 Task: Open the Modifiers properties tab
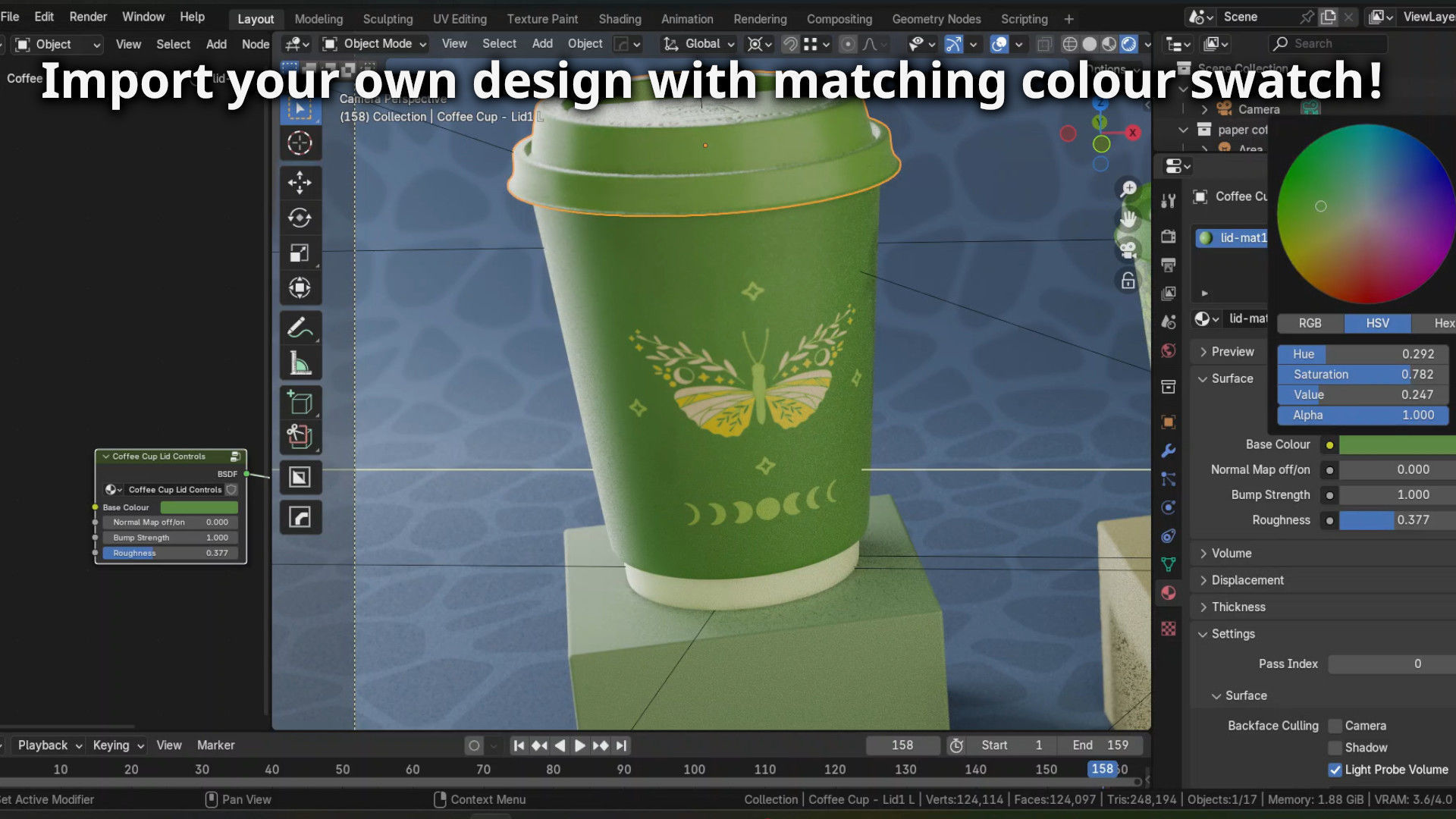point(1169,450)
